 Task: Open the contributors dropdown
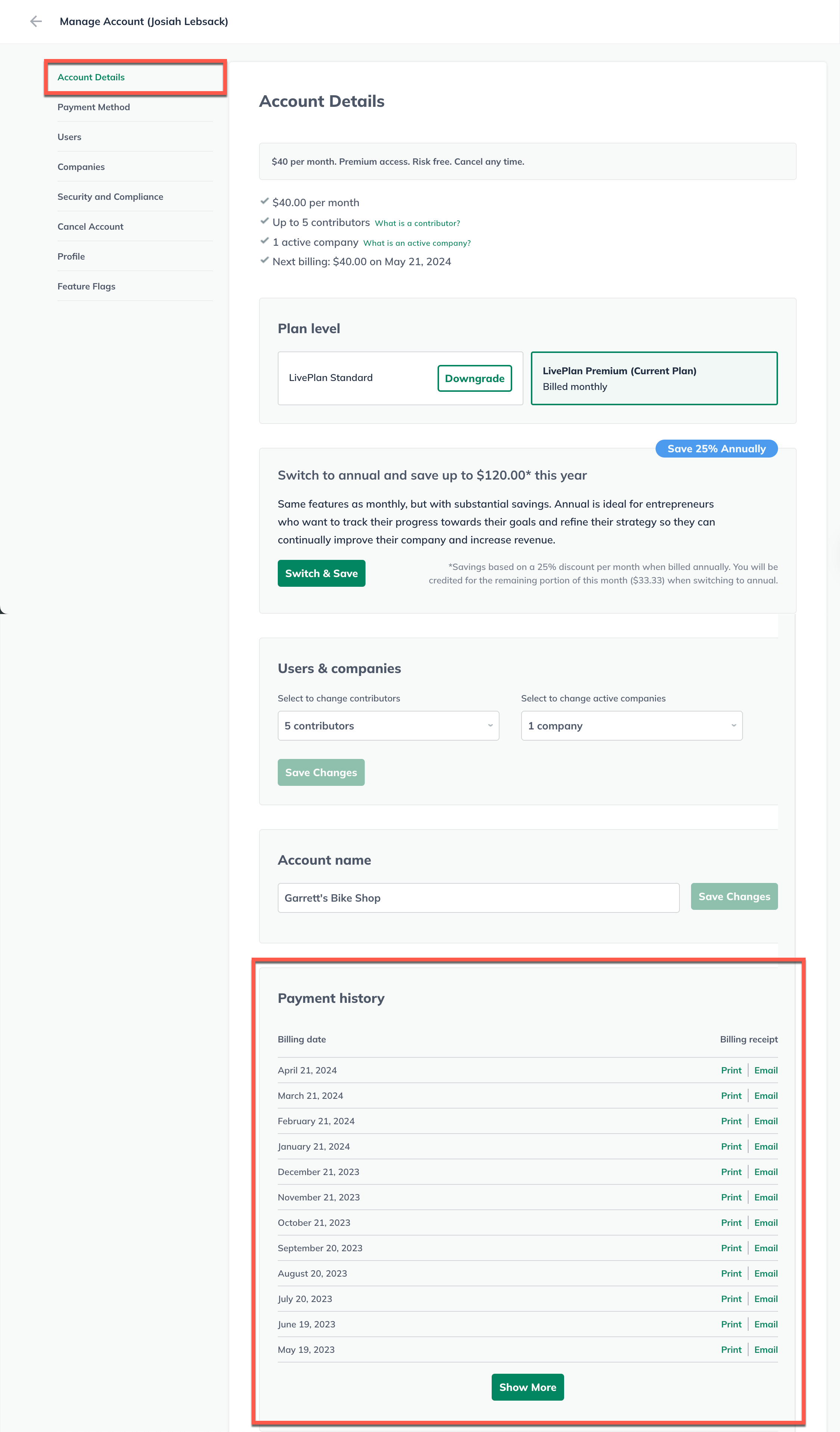pos(388,726)
